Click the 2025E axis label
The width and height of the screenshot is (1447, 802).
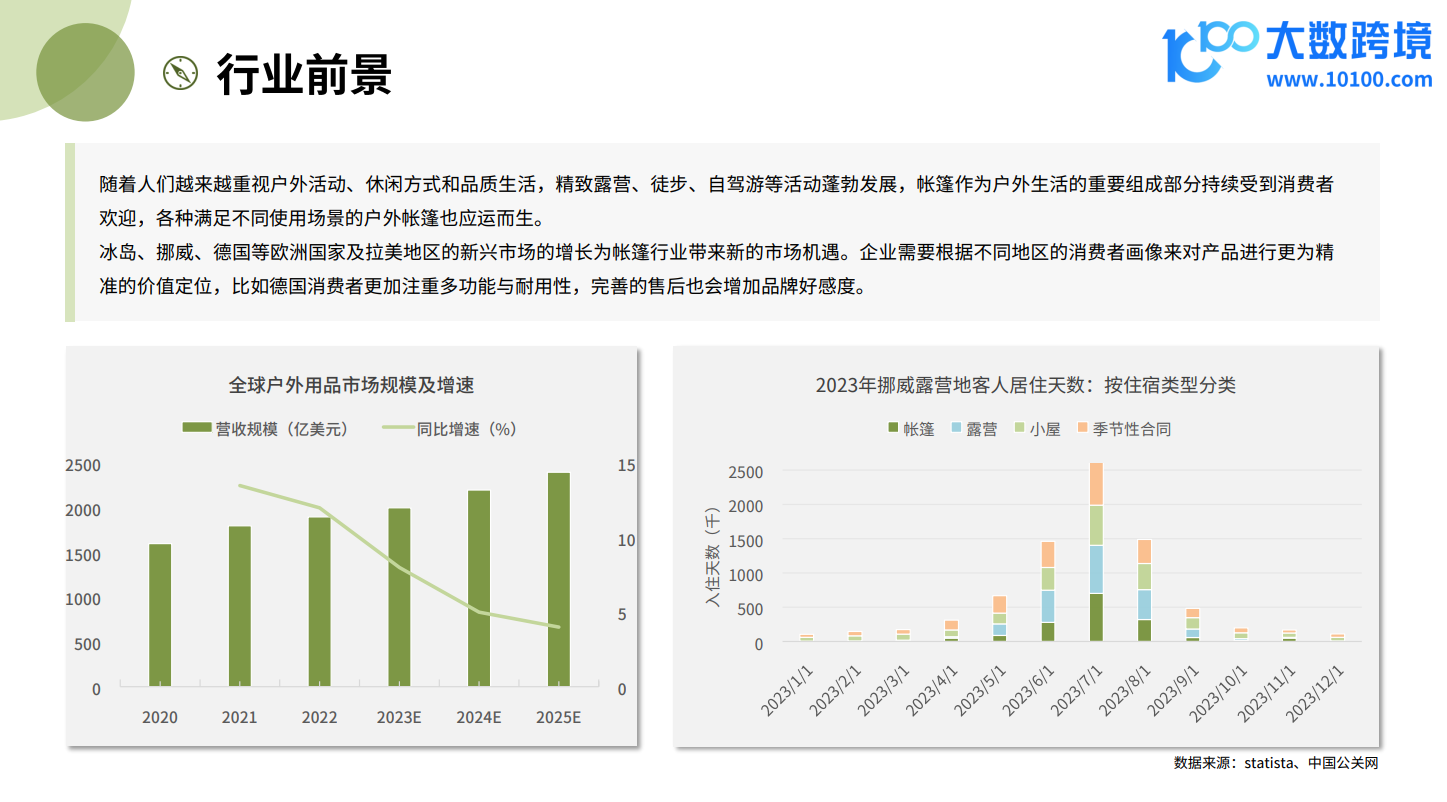coord(558,717)
